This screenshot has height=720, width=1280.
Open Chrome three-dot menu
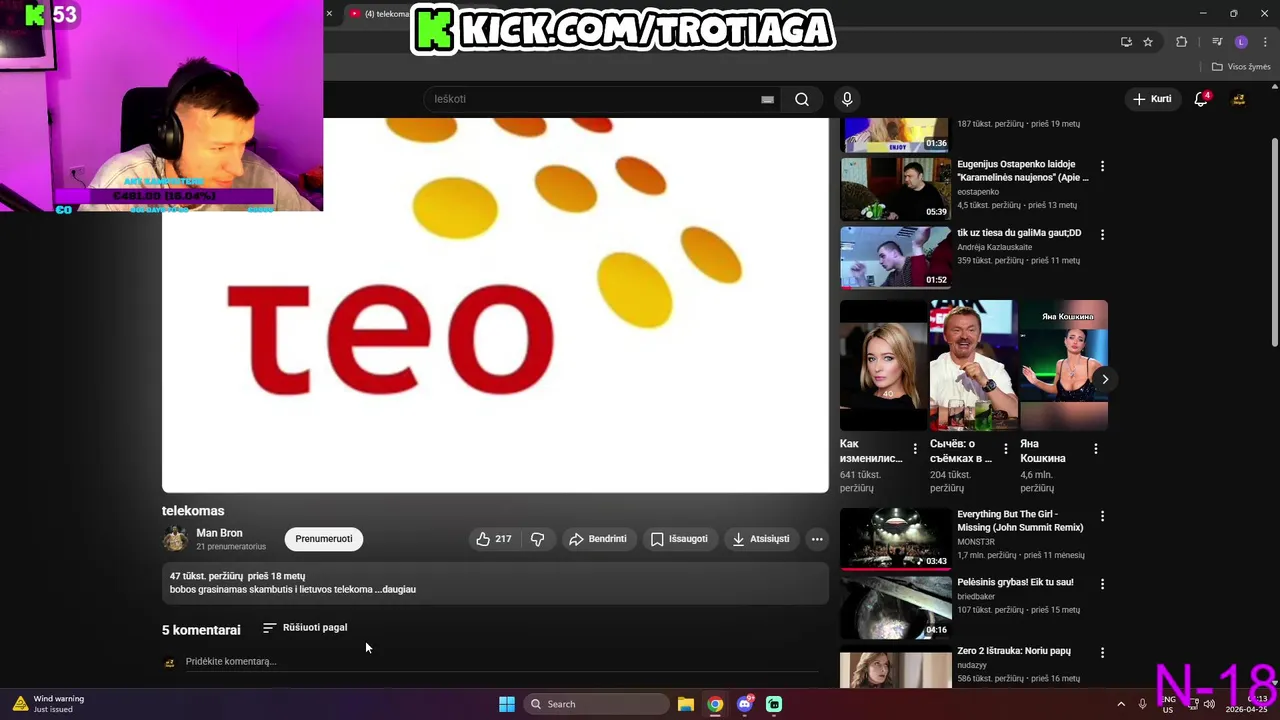tap(1266, 42)
